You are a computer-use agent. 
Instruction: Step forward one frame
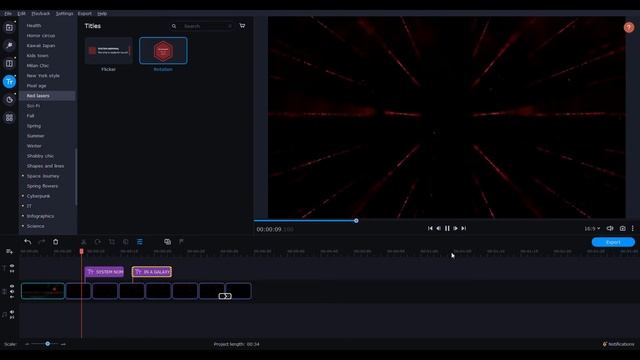coord(456,229)
